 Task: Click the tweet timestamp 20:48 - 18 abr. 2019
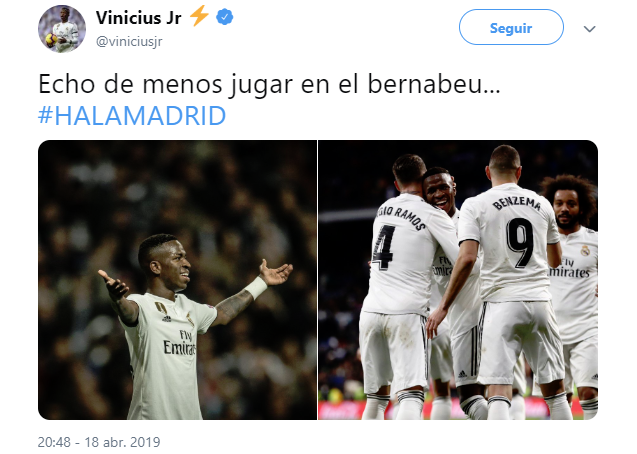[x=99, y=442]
